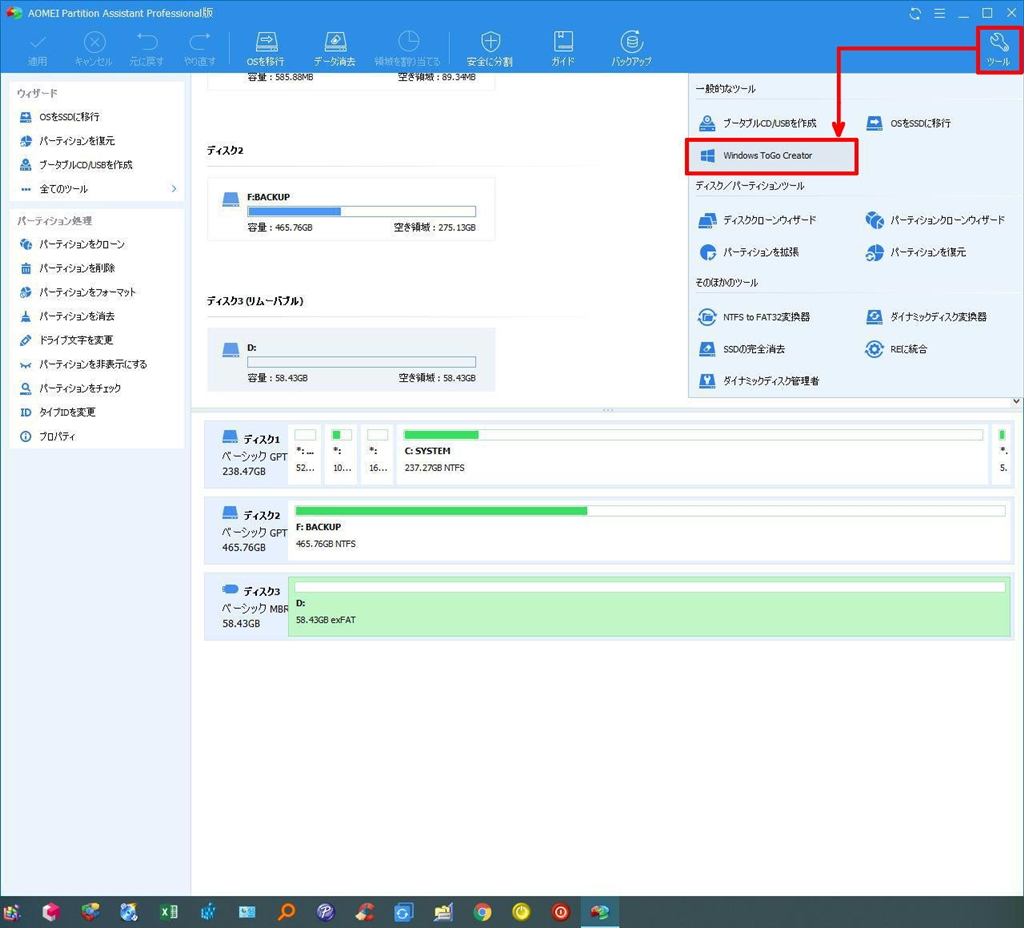
Task: Click the refresh icon in title bar
Action: (x=915, y=14)
